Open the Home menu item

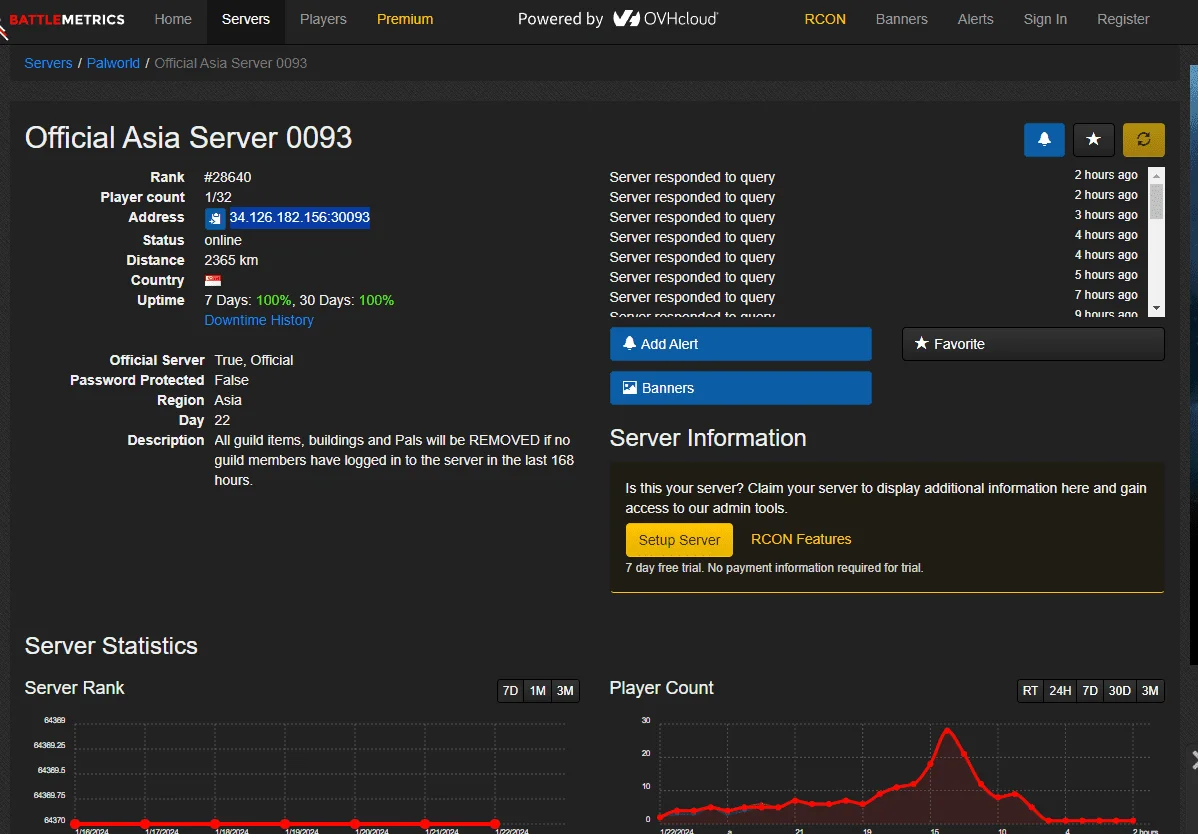tap(173, 19)
